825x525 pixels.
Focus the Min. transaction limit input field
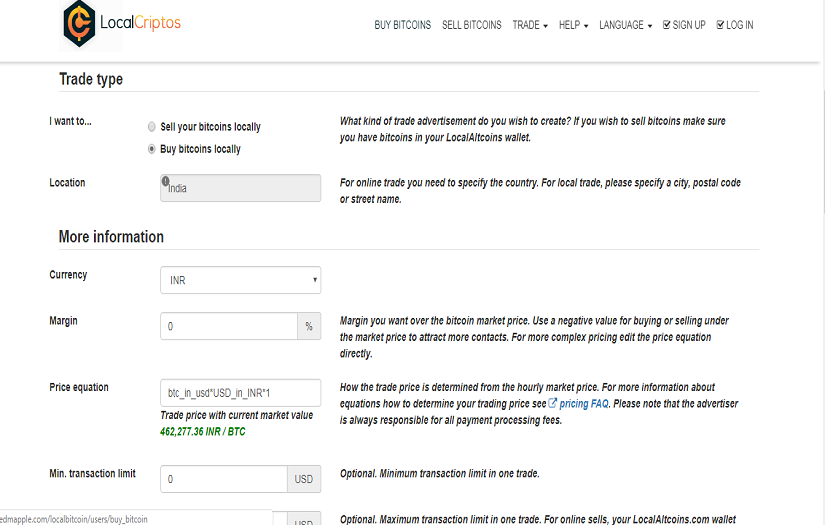(x=224, y=479)
